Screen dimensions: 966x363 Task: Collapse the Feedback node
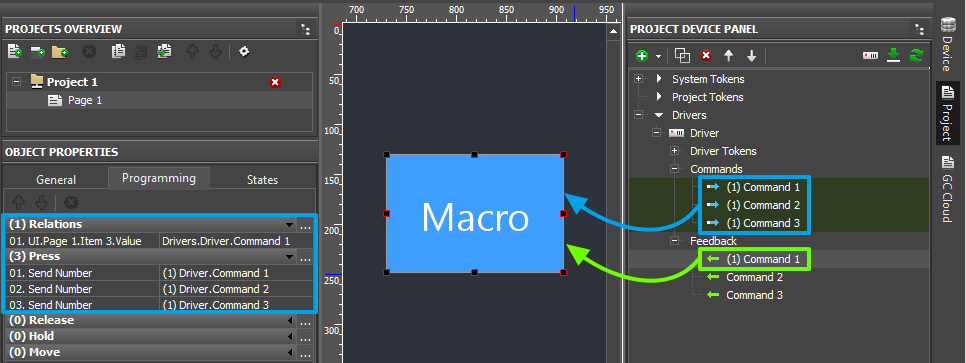[x=674, y=241]
